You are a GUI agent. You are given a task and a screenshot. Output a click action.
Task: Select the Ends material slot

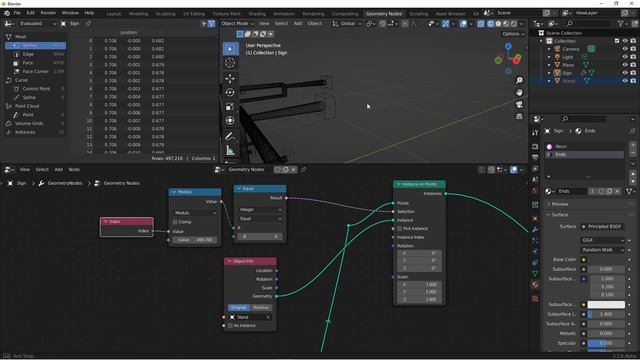[x=584, y=155]
